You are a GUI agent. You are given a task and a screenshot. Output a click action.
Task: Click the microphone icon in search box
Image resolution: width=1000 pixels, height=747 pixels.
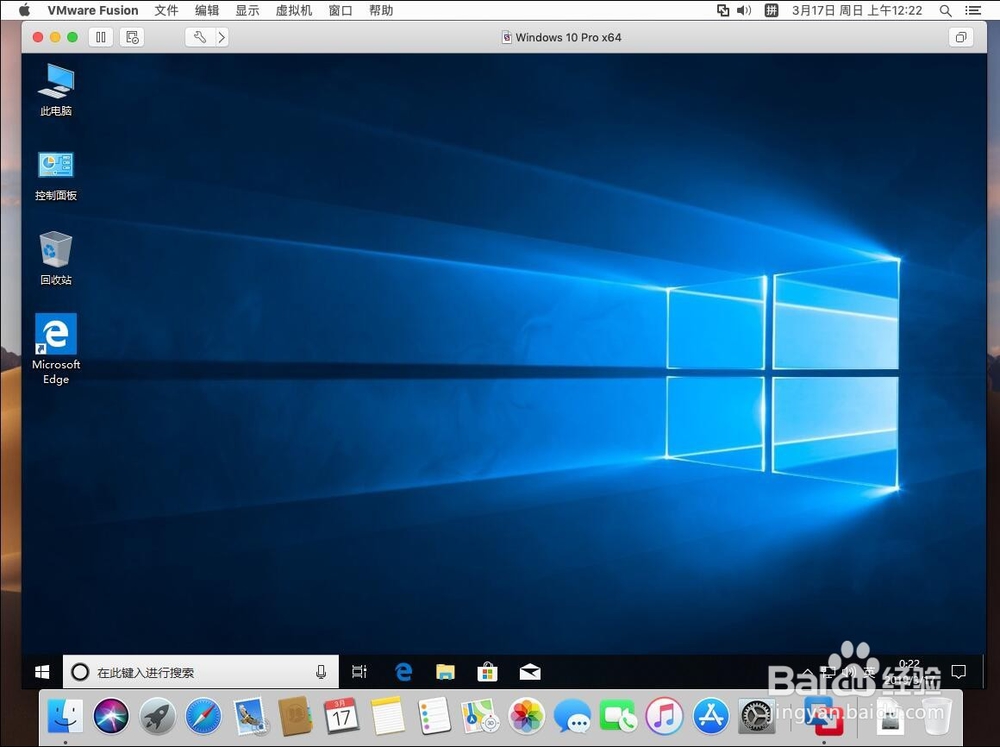coord(321,672)
